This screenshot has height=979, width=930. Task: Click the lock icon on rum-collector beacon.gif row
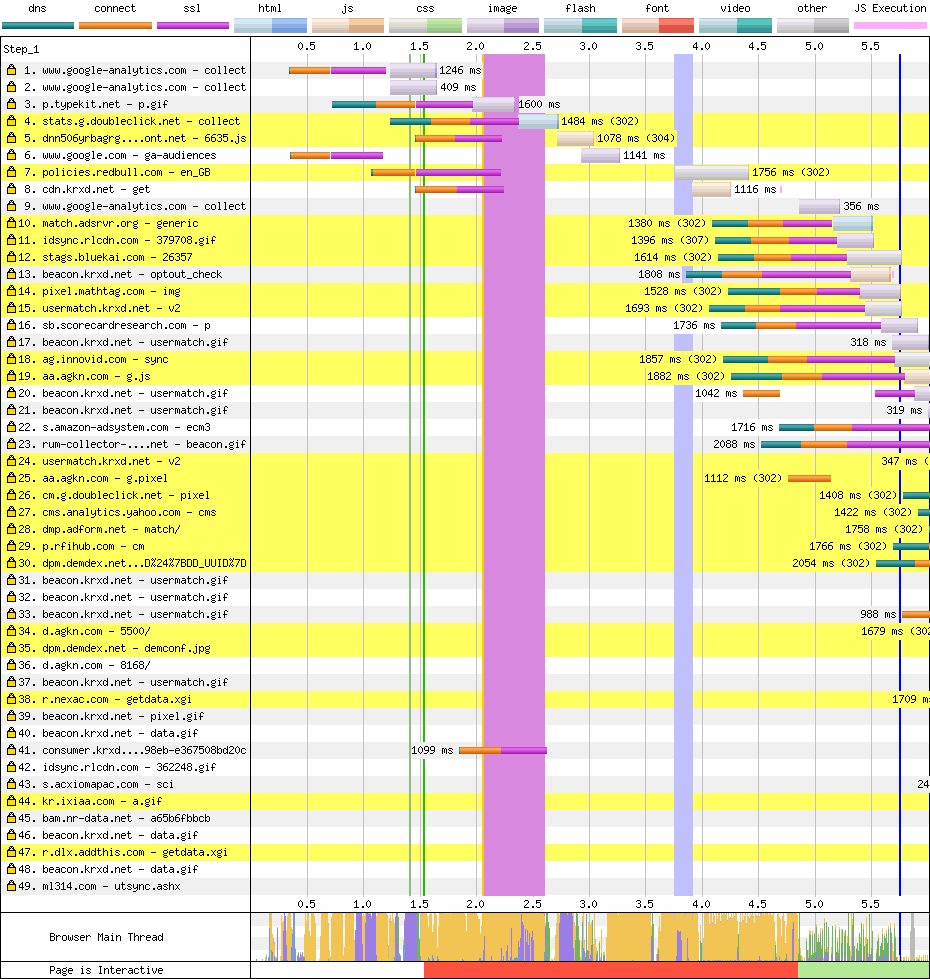click(11, 444)
